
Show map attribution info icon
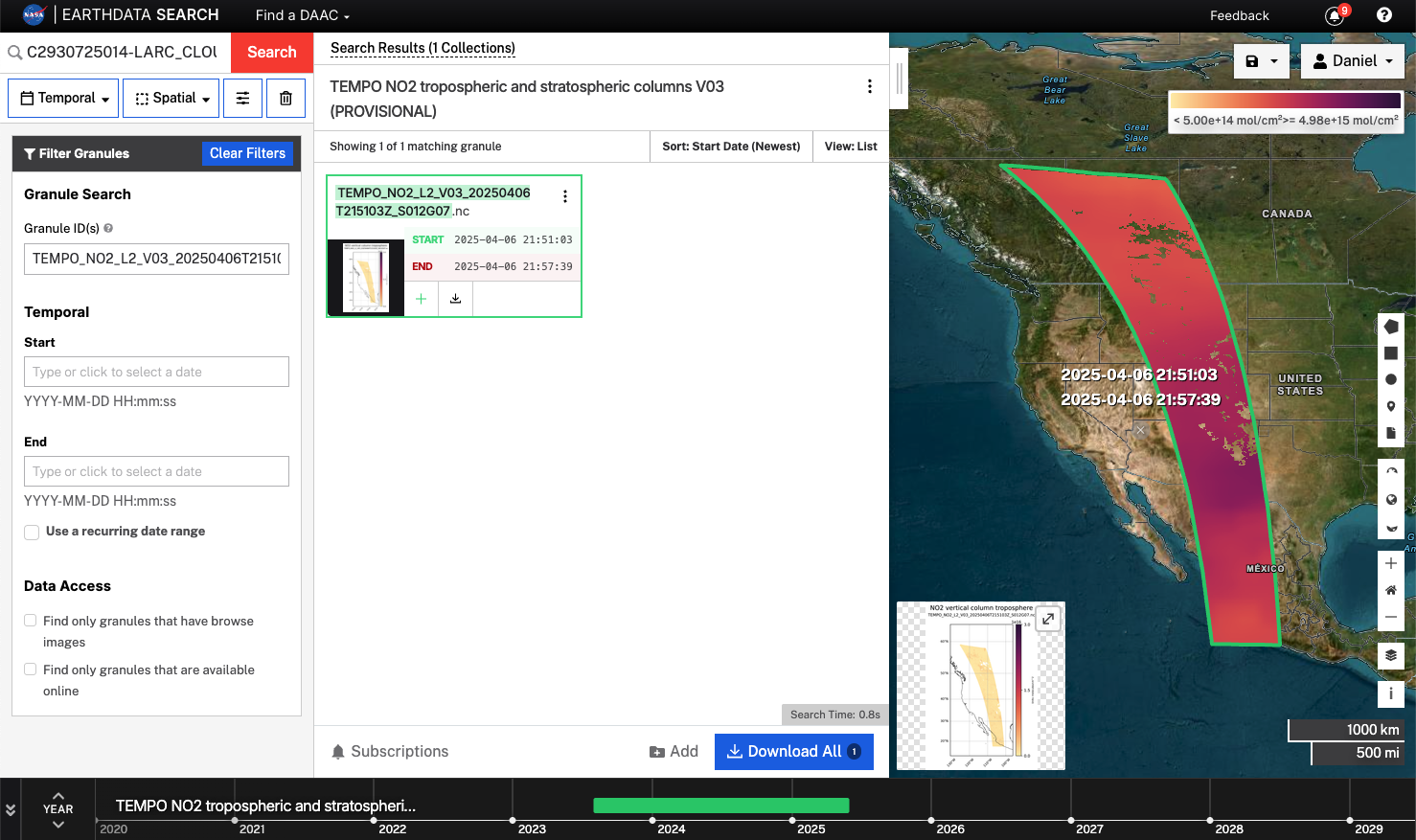pyautogui.click(x=1391, y=692)
